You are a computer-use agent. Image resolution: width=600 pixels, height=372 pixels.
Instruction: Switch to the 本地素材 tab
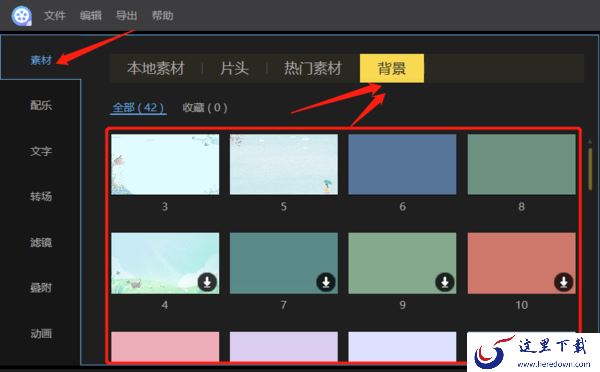(x=156, y=69)
